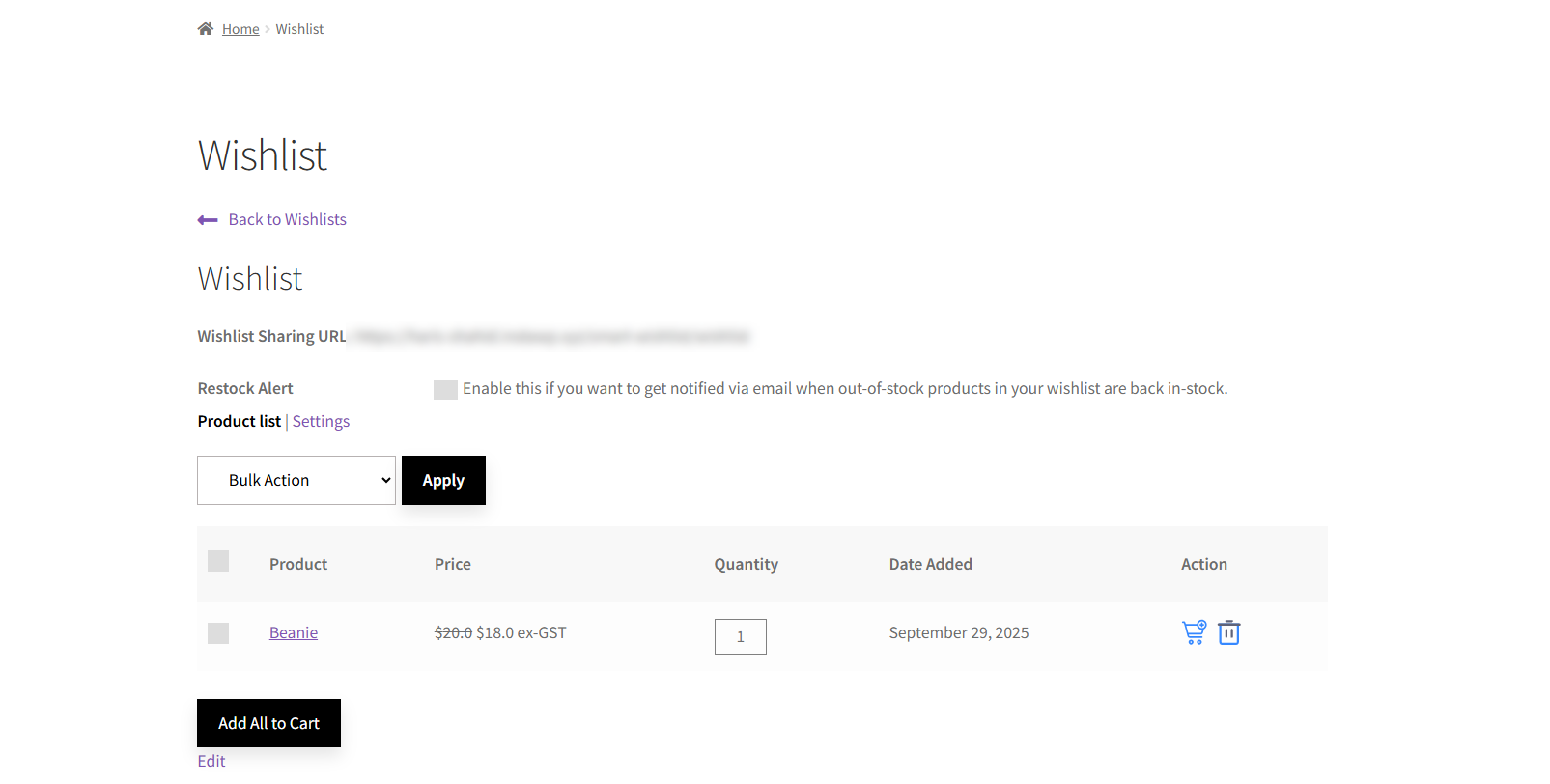
Task: Enable the Restock Alert checkbox
Action: tap(445, 390)
